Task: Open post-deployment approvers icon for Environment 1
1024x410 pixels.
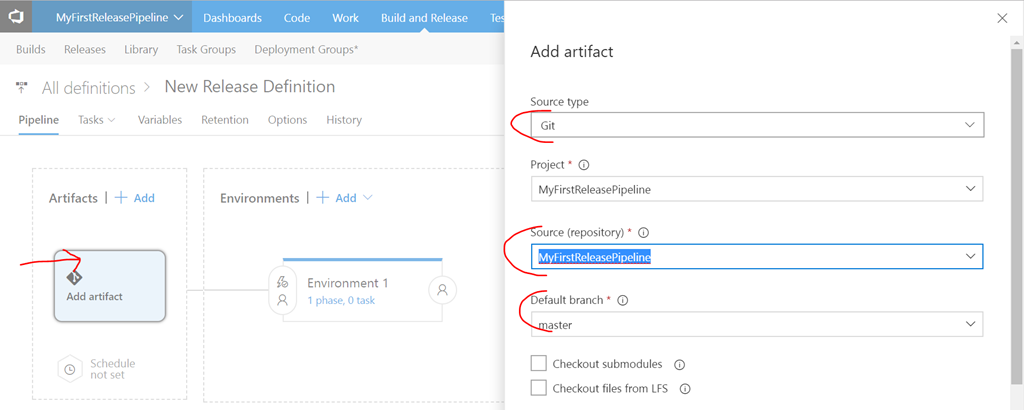Action: pos(440,290)
